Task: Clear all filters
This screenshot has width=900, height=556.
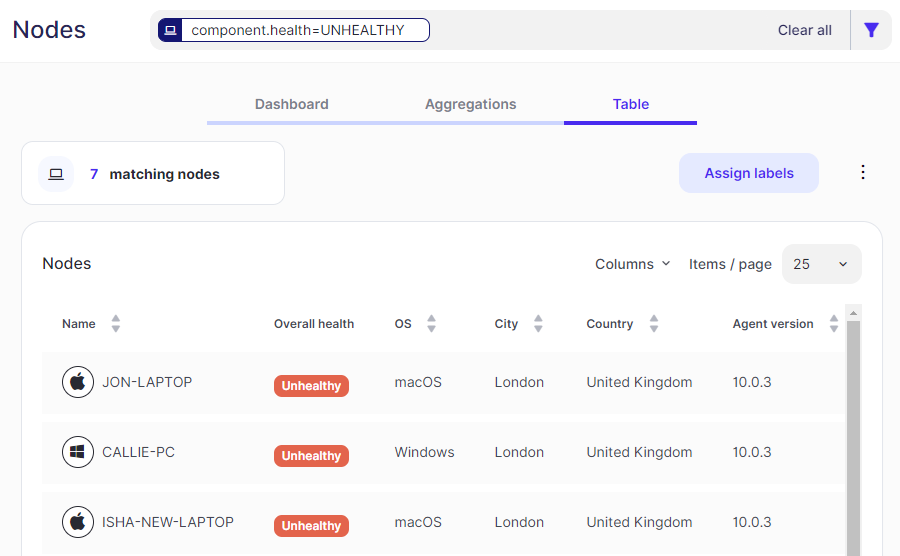Action: [804, 30]
